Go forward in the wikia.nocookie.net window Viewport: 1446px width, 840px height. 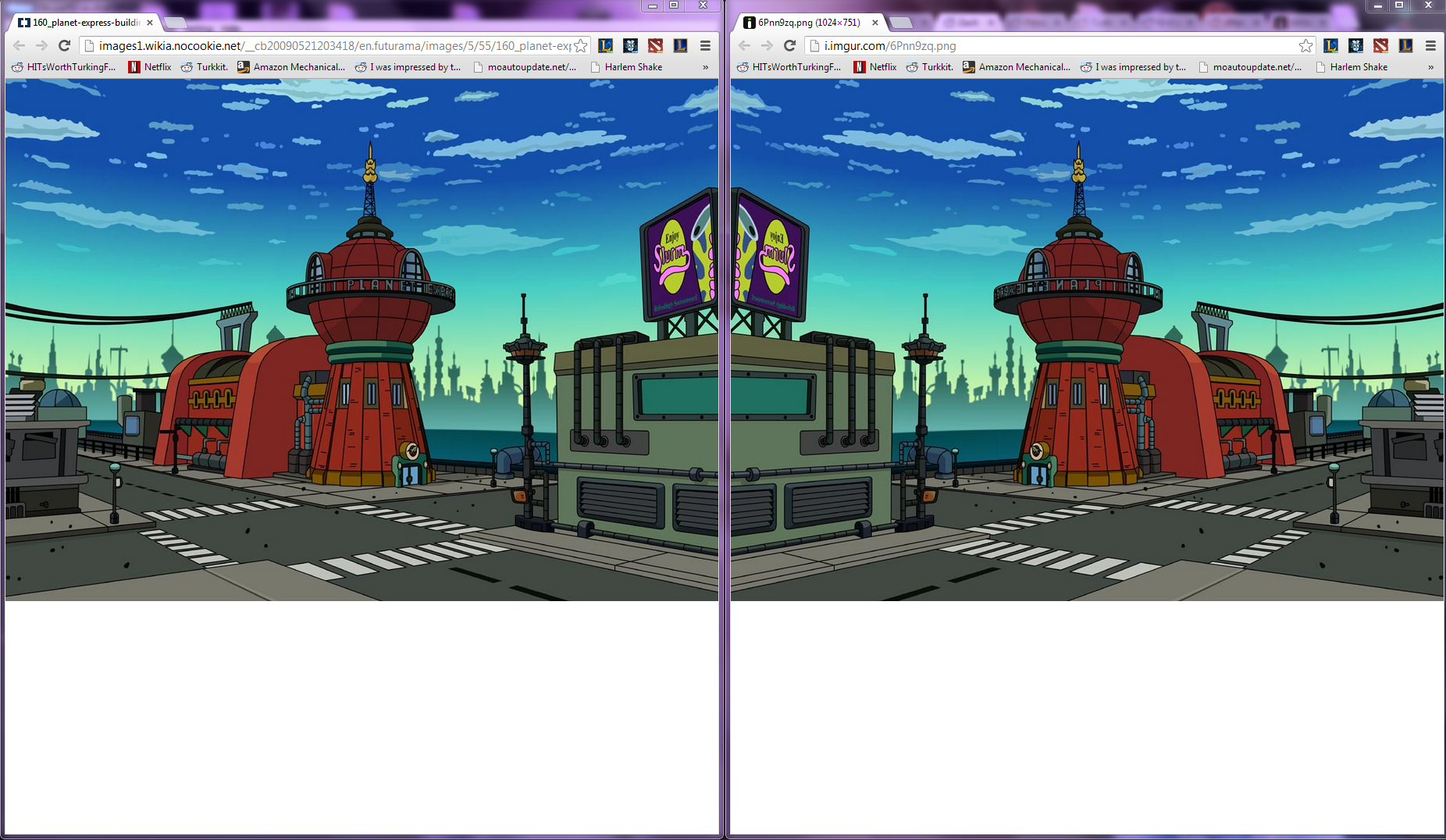42,46
